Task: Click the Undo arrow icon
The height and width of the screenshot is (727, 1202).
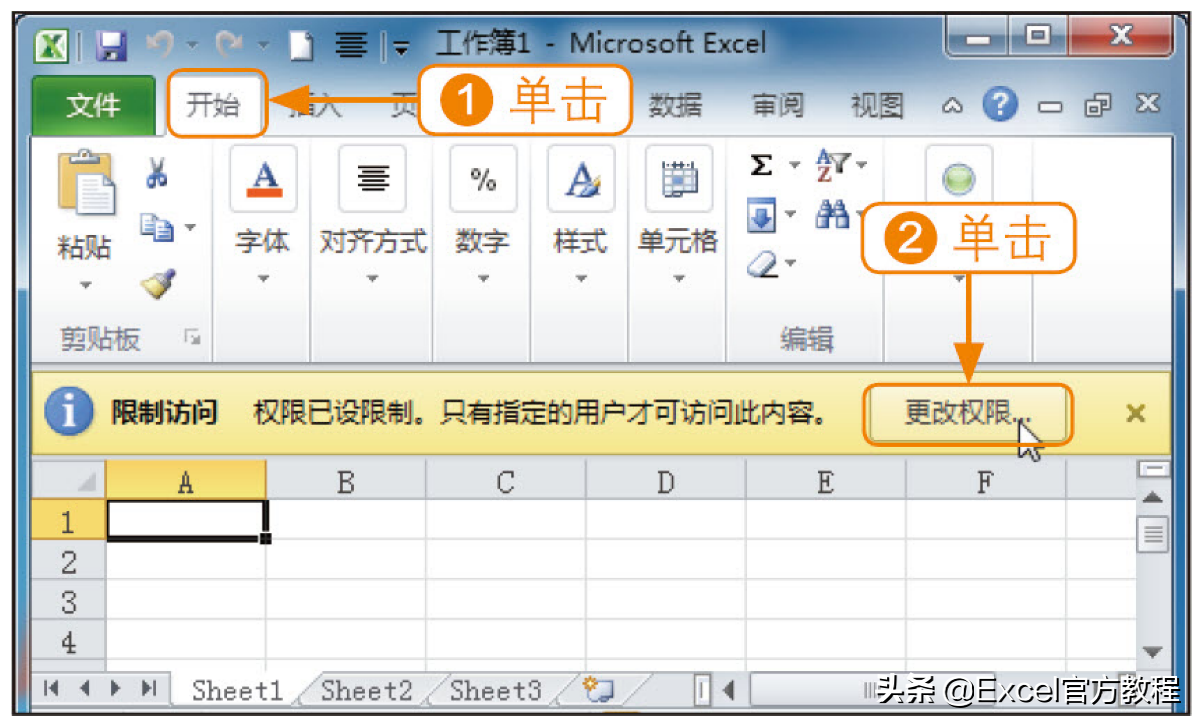Action: point(159,44)
